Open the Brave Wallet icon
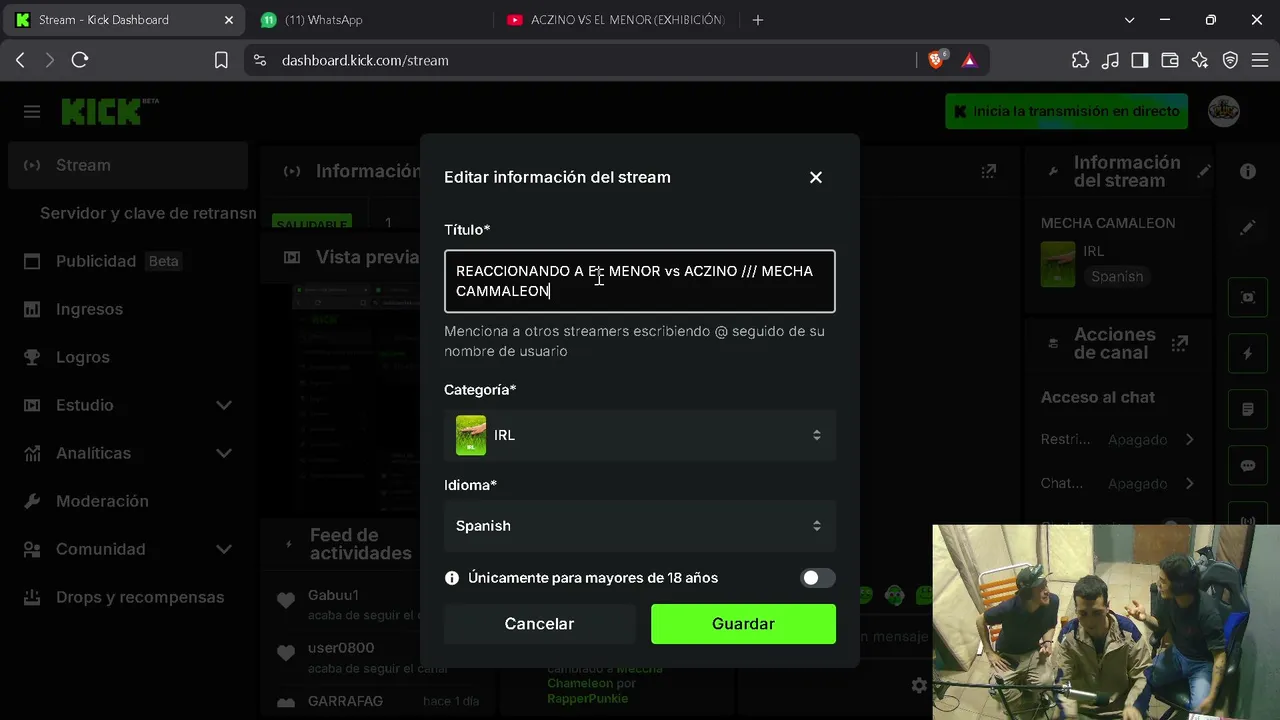The image size is (1280, 720). pos(1170,60)
